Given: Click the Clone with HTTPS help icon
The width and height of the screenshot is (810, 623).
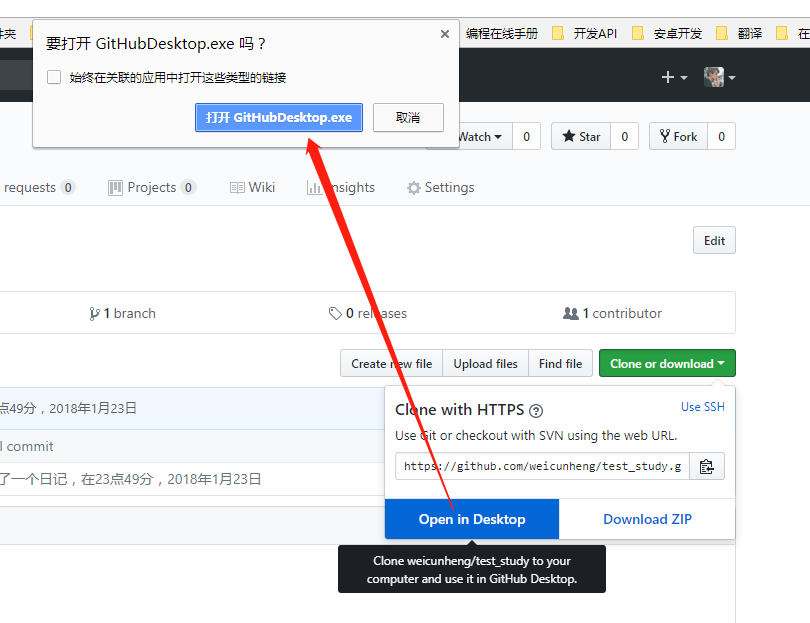Looking at the screenshot, I should tap(536, 411).
